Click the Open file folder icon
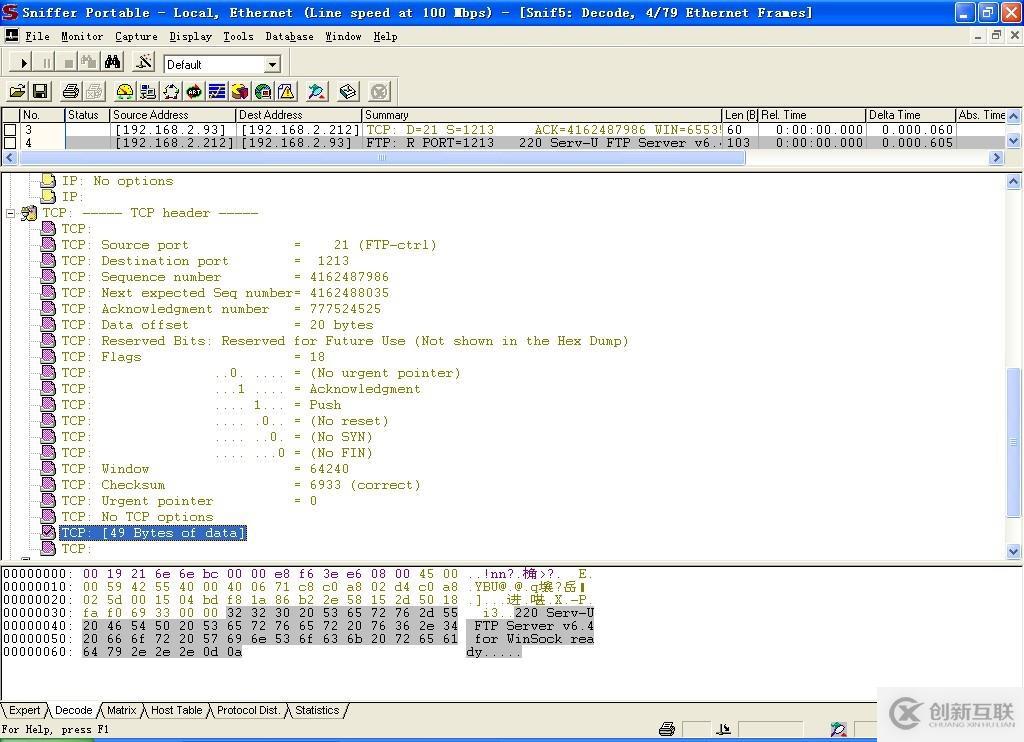The image size is (1024, 742). (17, 92)
